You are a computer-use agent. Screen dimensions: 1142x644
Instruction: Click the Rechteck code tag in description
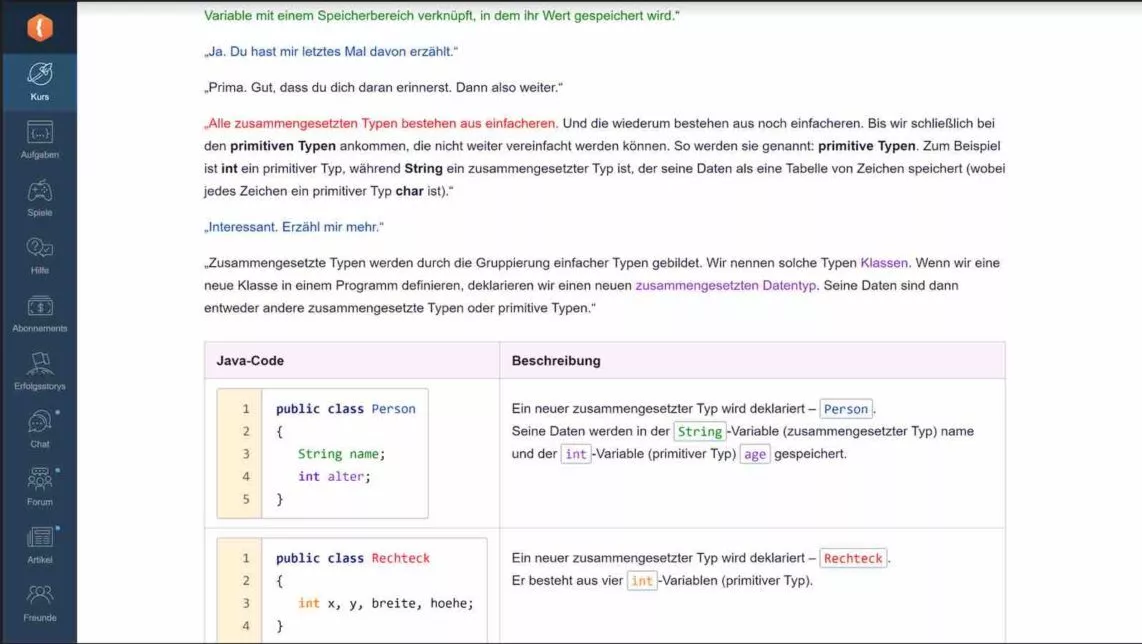(853, 558)
